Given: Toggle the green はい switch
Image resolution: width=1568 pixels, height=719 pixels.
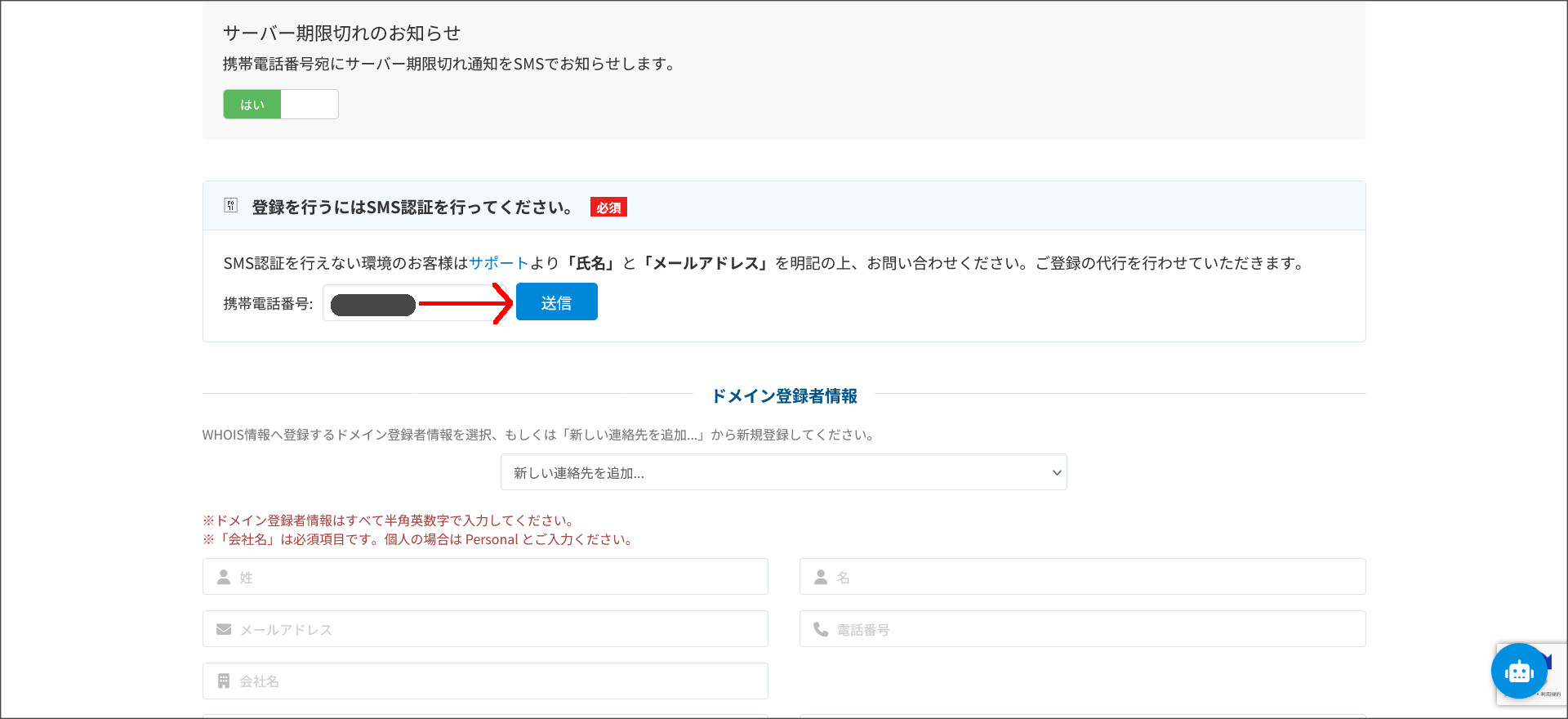Looking at the screenshot, I should click(252, 105).
